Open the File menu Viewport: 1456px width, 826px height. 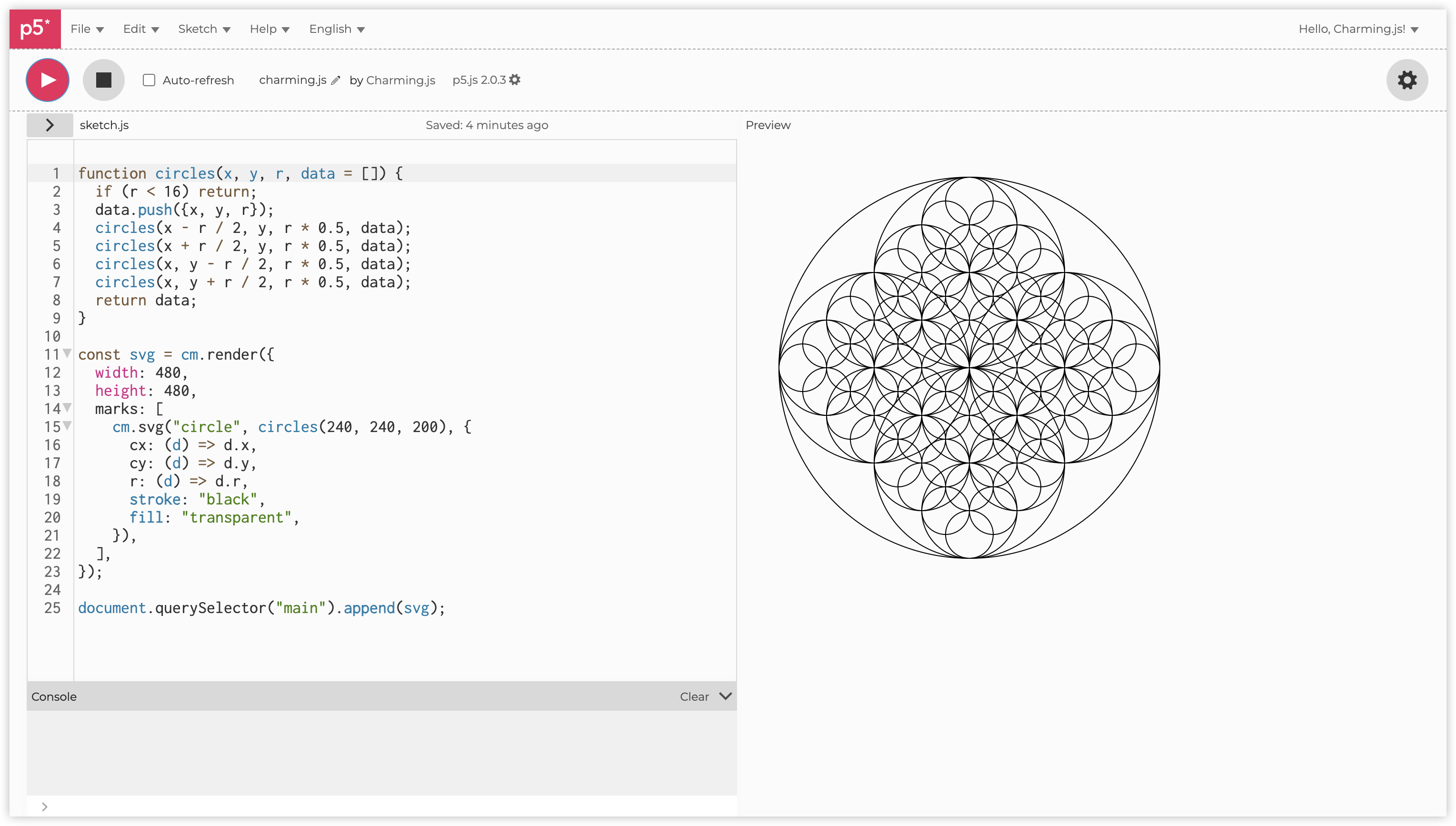coord(87,29)
